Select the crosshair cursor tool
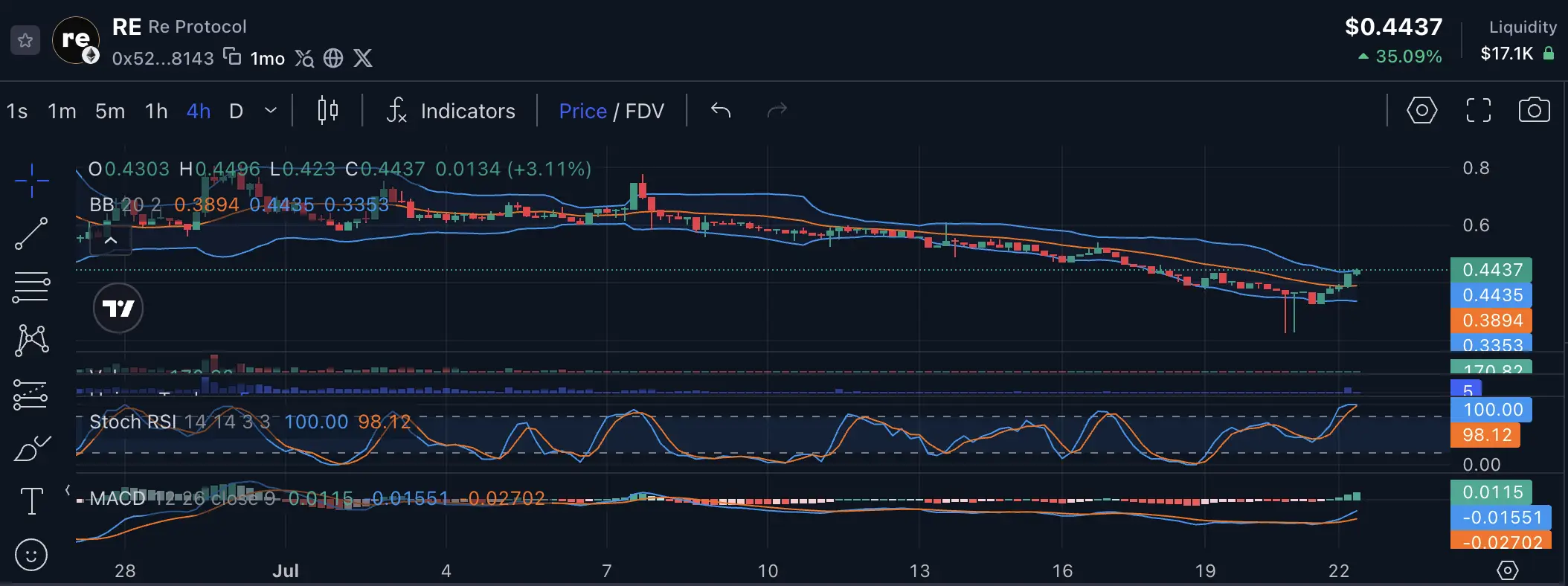The height and width of the screenshot is (586, 1568). pyautogui.click(x=31, y=181)
